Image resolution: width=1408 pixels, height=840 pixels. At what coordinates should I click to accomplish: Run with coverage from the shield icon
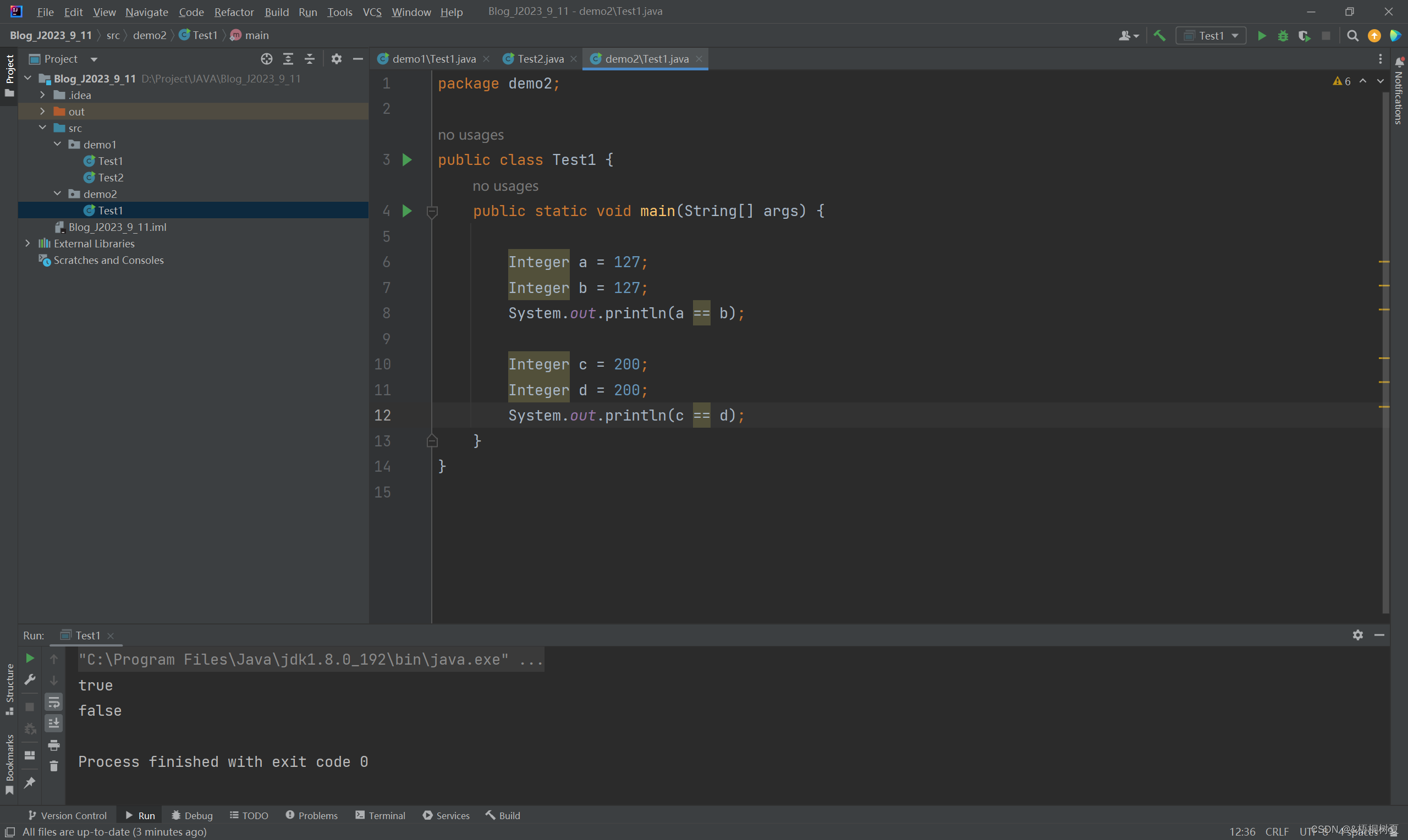pyautogui.click(x=1305, y=36)
